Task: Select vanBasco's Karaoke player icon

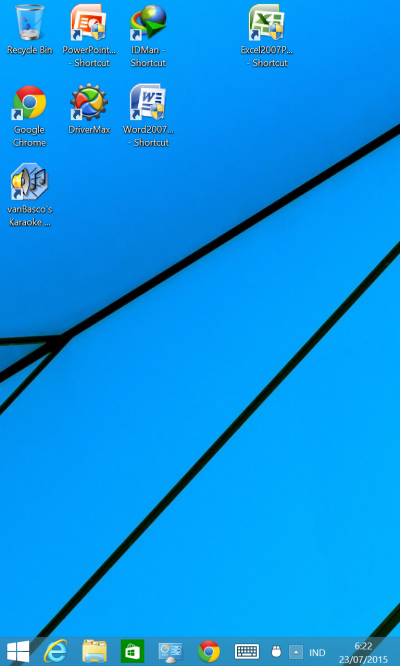Action: click(x=30, y=195)
